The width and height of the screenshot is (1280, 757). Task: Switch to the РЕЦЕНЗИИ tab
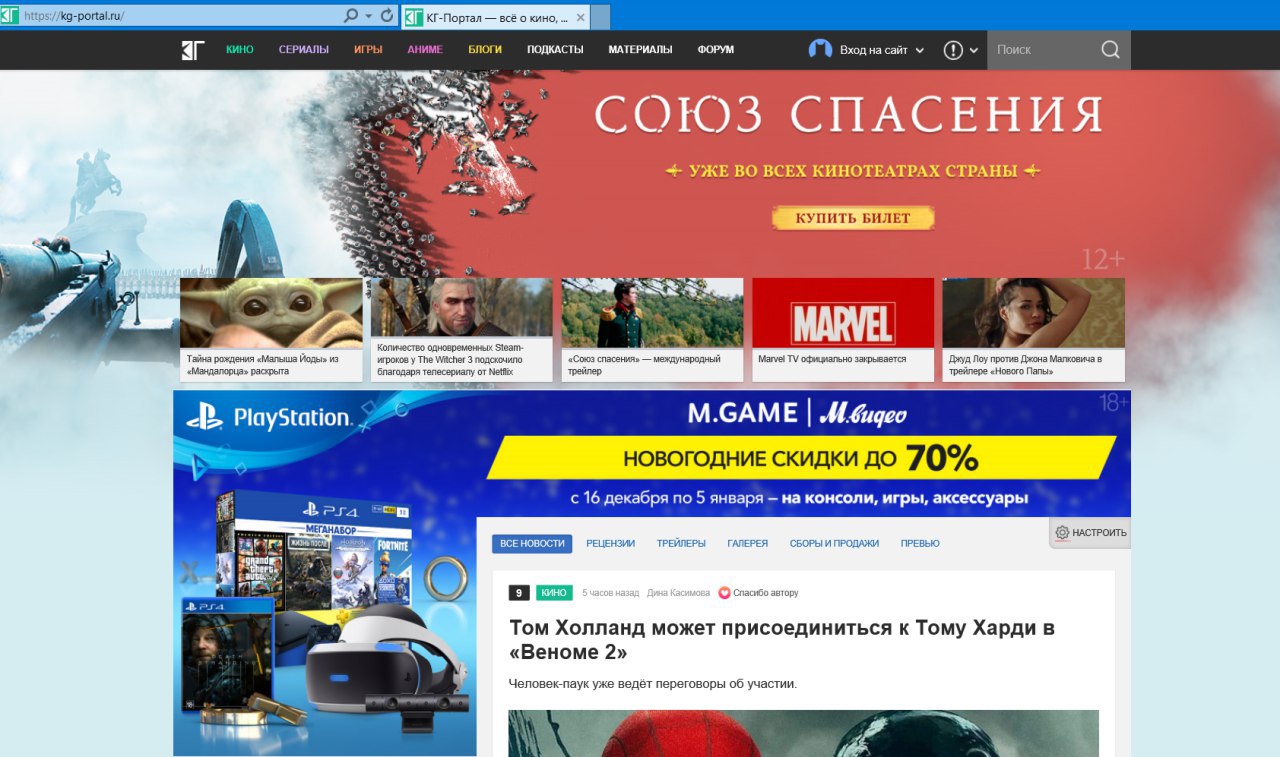pos(610,544)
